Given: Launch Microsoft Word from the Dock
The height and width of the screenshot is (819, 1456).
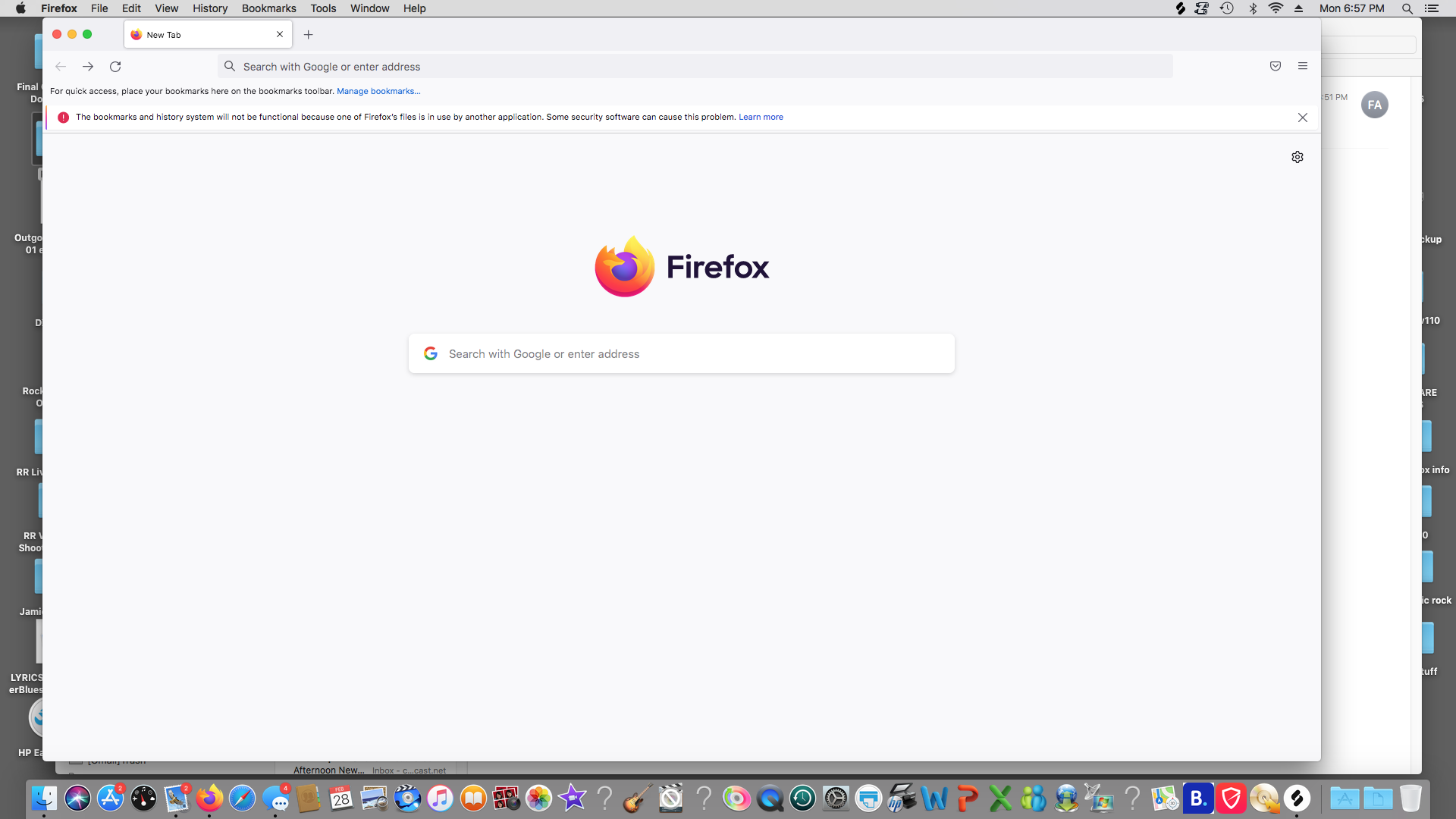Looking at the screenshot, I should [934, 798].
